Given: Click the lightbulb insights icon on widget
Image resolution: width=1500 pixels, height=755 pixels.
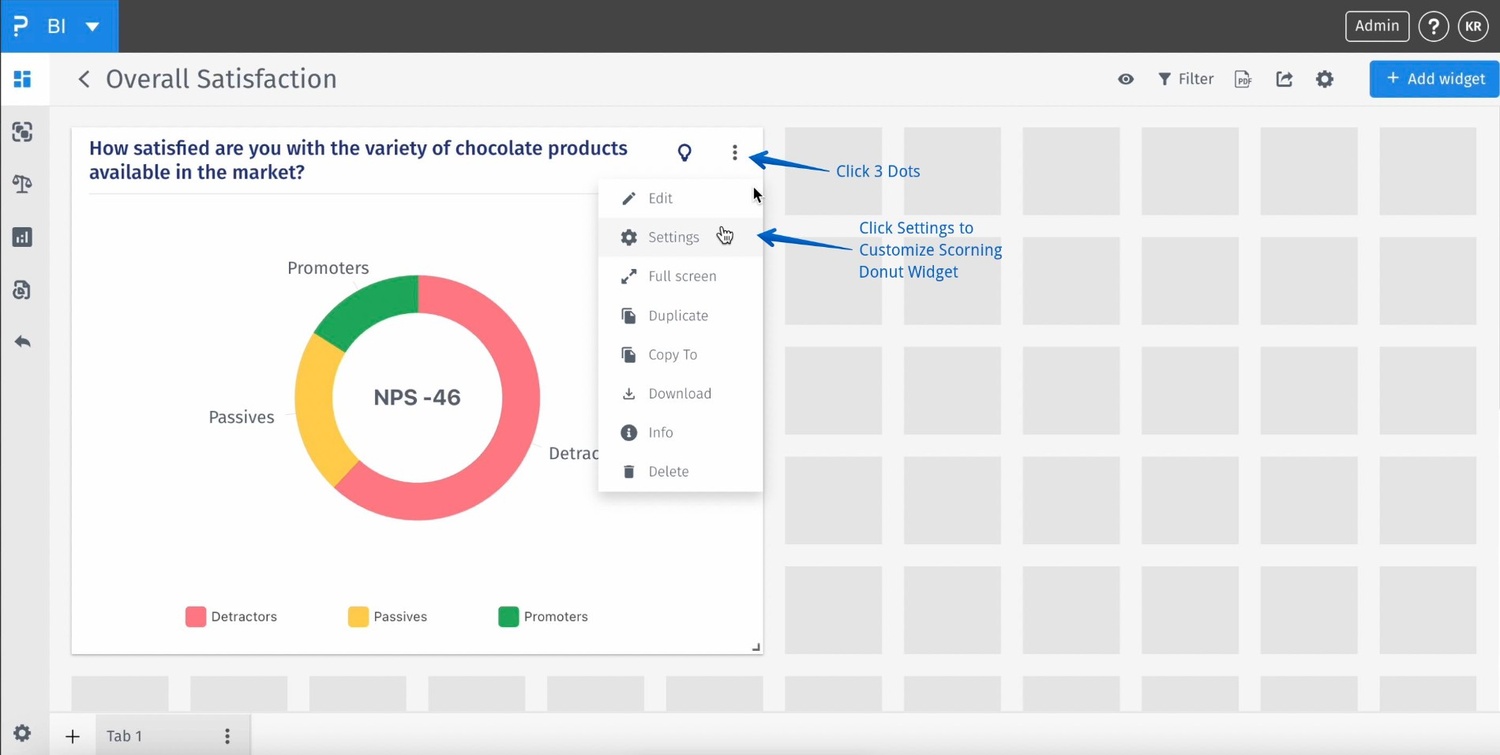Looking at the screenshot, I should tap(684, 153).
